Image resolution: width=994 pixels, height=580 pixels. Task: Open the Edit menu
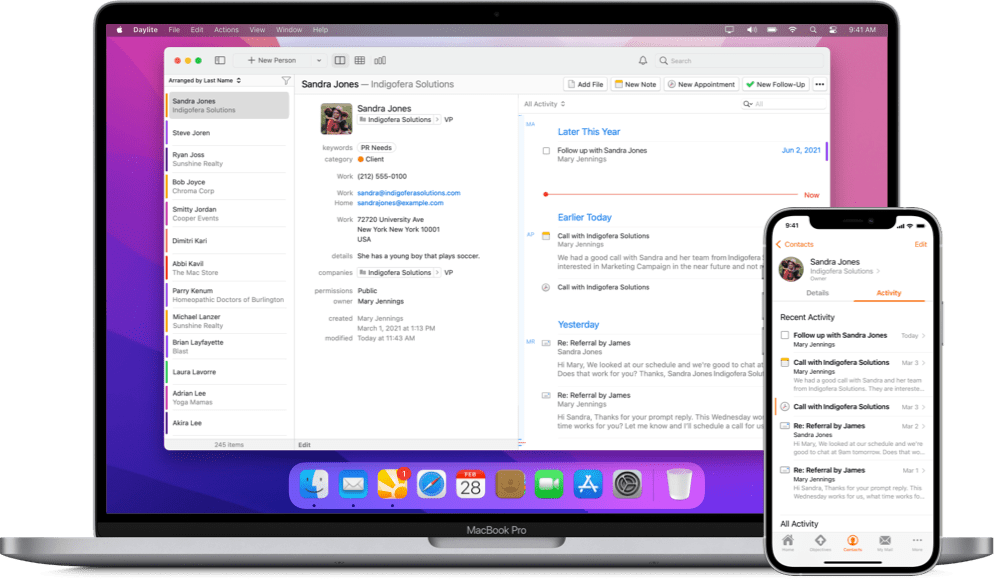tap(197, 30)
